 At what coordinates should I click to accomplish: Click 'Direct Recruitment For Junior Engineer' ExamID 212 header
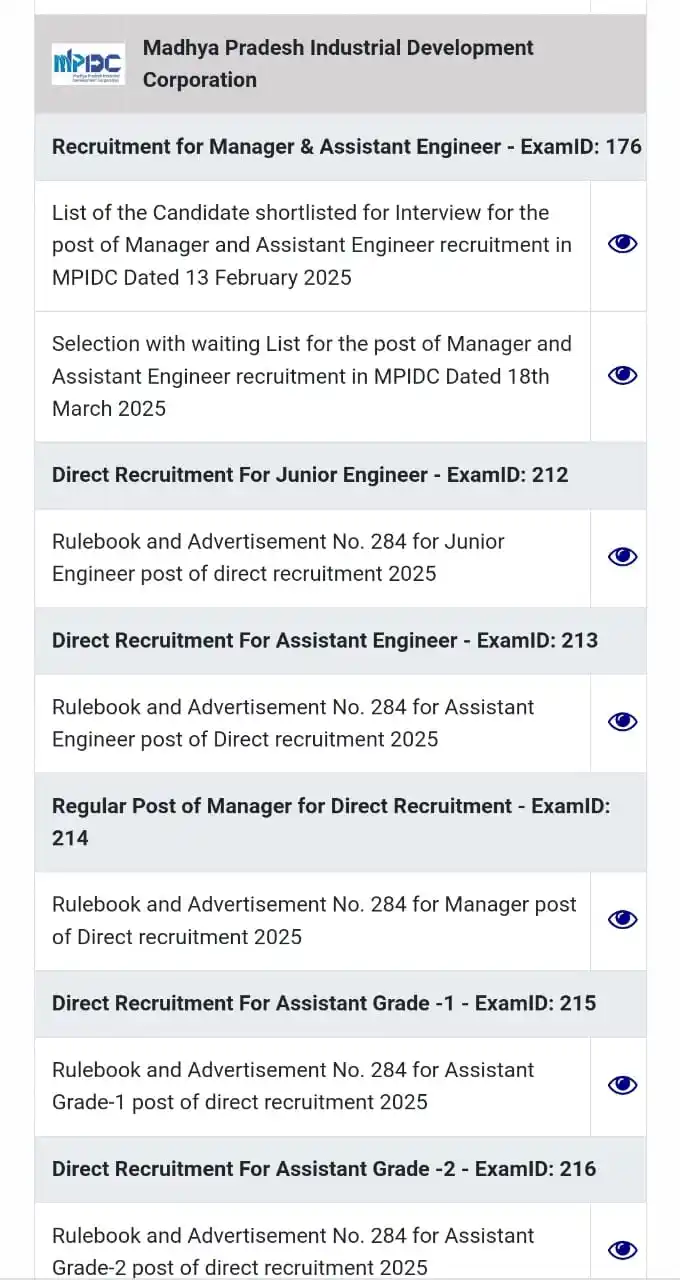point(310,475)
